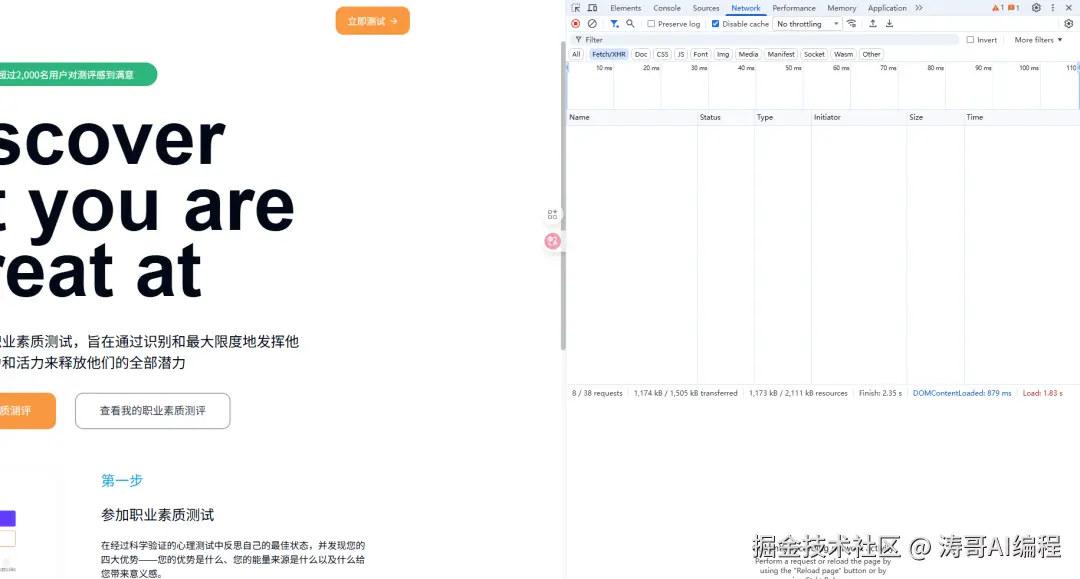The image size is (1080, 579).
Task: Open network conditions icon
Action: (x=852, y=23)
